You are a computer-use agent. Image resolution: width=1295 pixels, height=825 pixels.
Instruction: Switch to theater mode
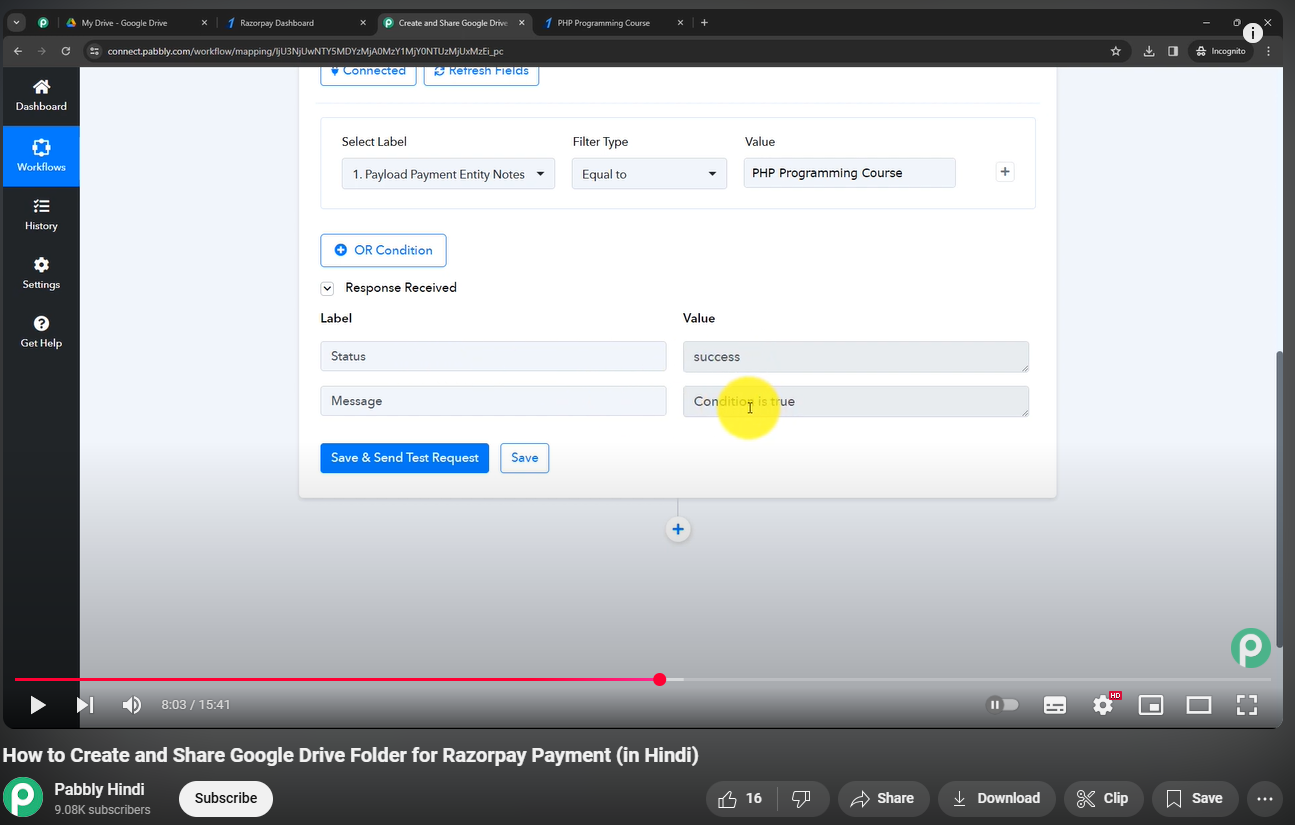pos(1199,705)
